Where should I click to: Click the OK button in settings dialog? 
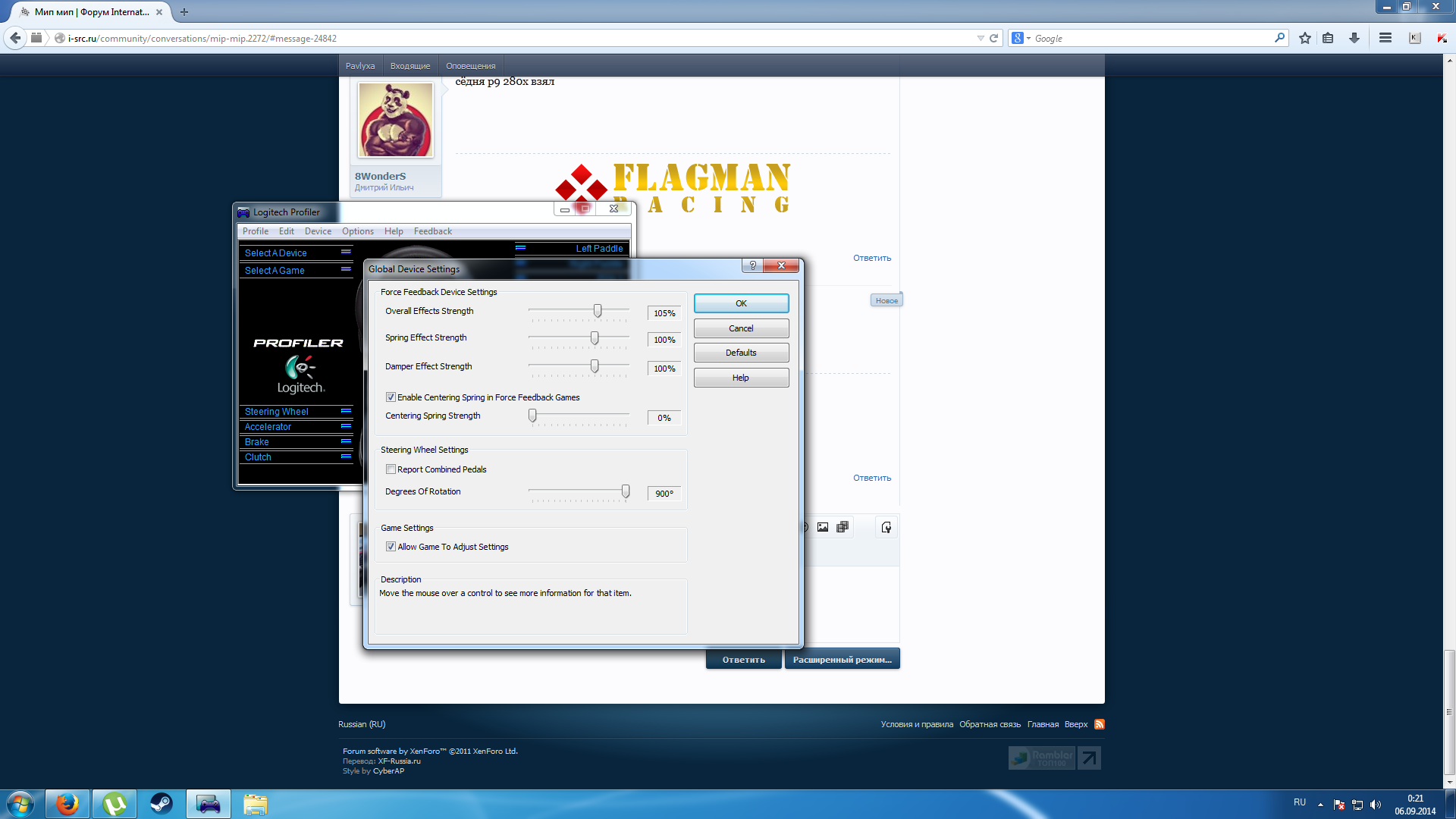[741, 303]
